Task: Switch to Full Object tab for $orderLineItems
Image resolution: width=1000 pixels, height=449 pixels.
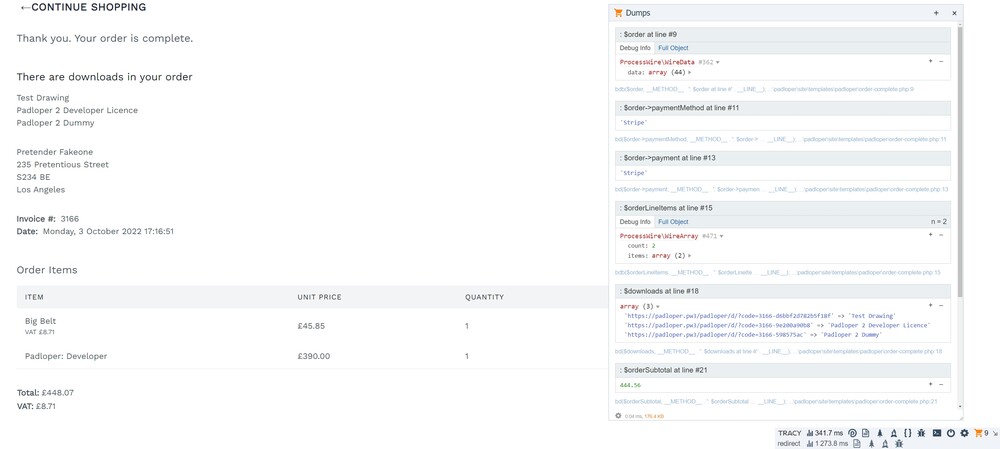Action: [x=673, y=222]
